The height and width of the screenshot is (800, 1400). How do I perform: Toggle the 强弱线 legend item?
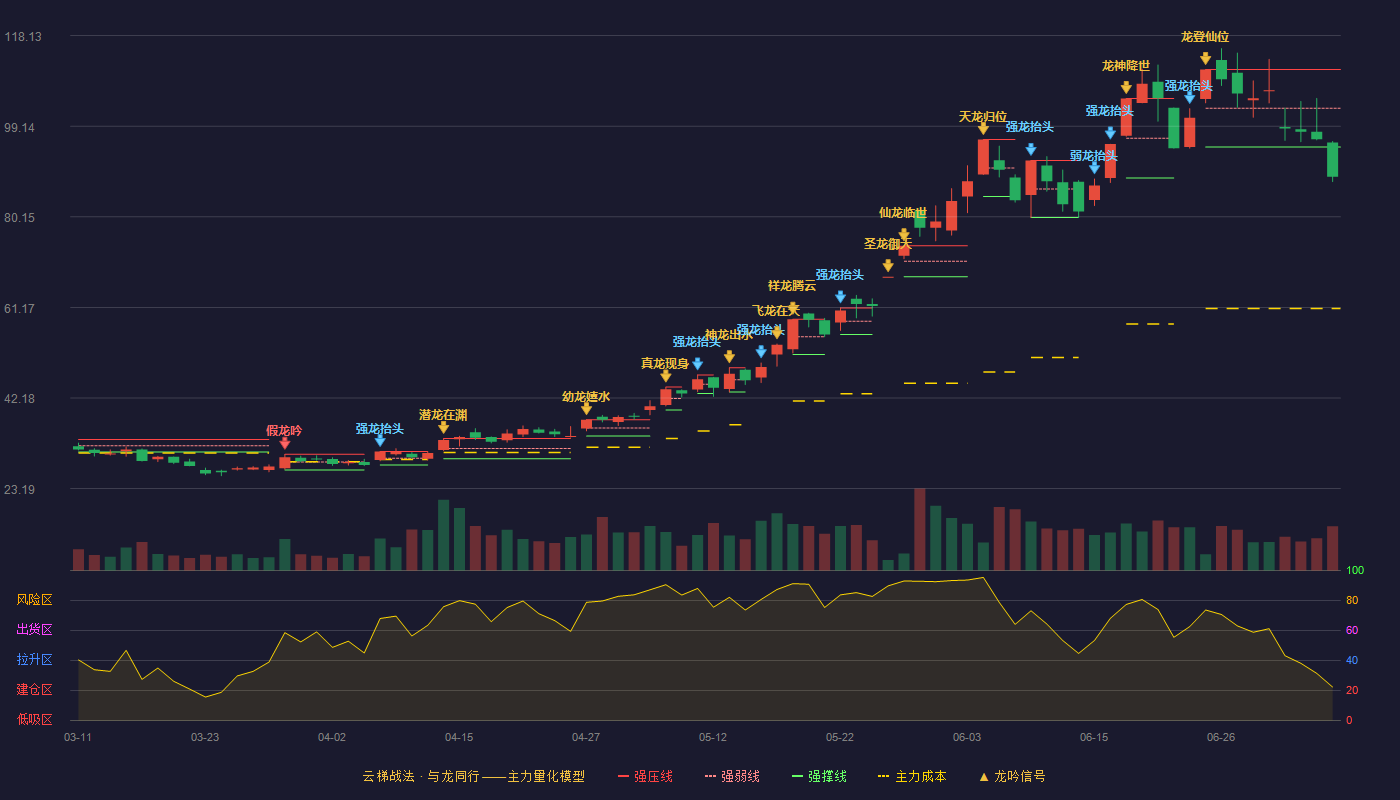[732, 776]
